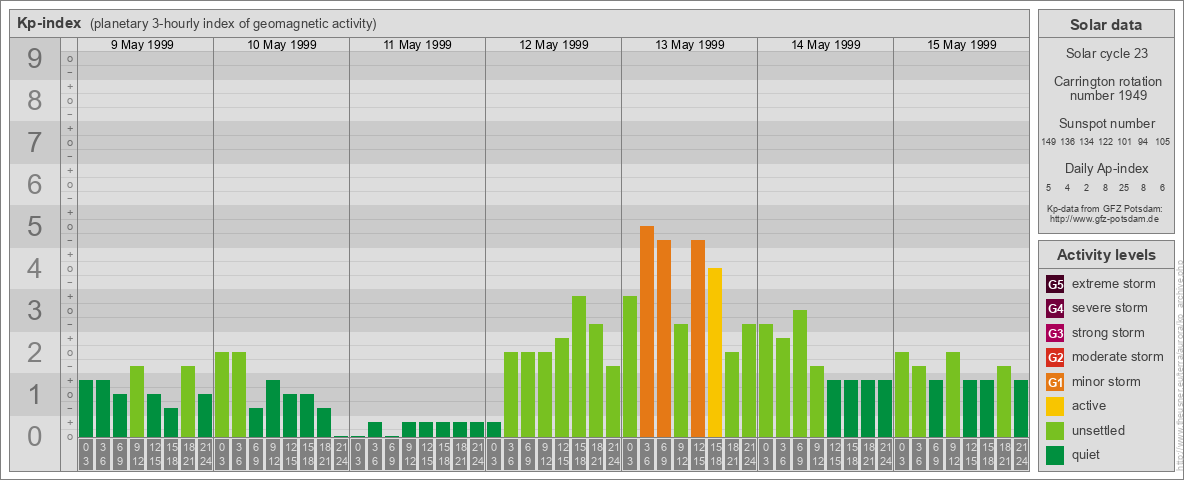Click the 13 May 6-9 orange bar
Viewport: 1184px width, 480px height.
click(664, 338)
